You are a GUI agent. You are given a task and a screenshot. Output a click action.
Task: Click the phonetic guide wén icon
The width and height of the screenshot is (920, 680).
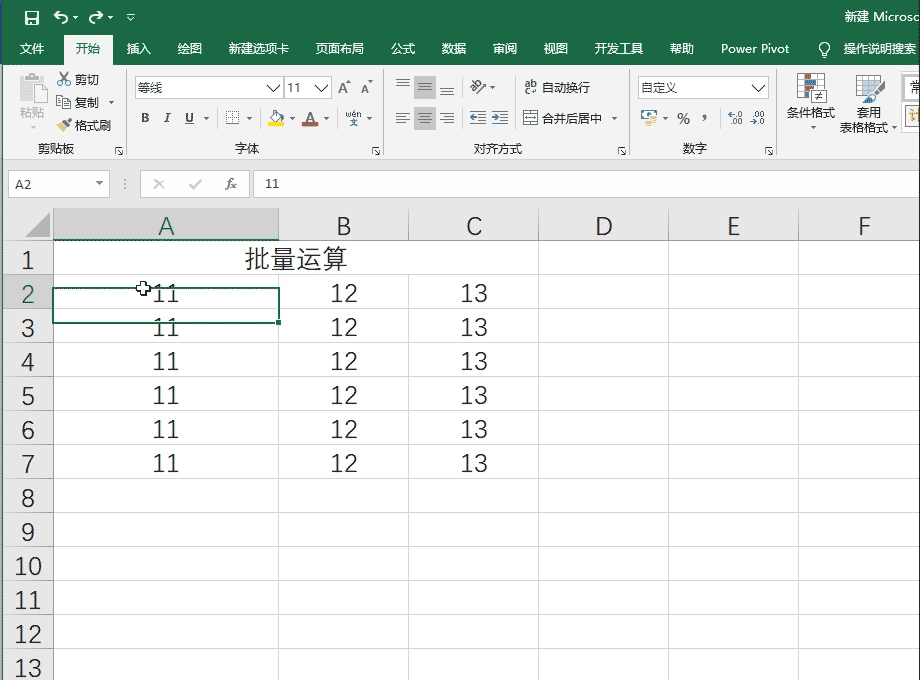tap(353, 118)
